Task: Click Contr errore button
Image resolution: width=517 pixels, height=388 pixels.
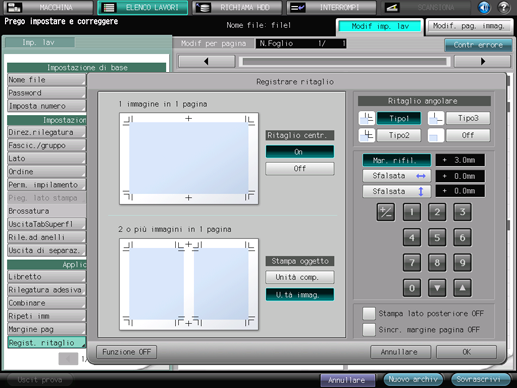Action: pos(478,45)
